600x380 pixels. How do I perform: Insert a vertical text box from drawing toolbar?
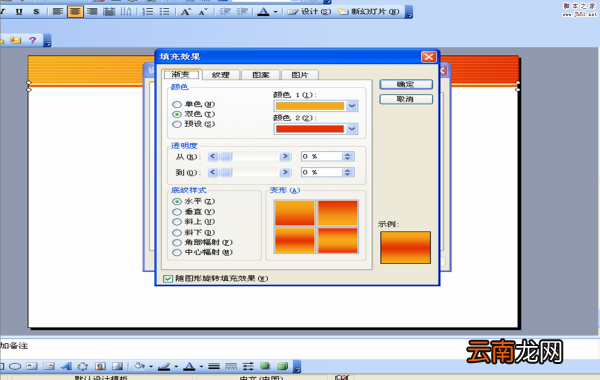tap(49, 366)
